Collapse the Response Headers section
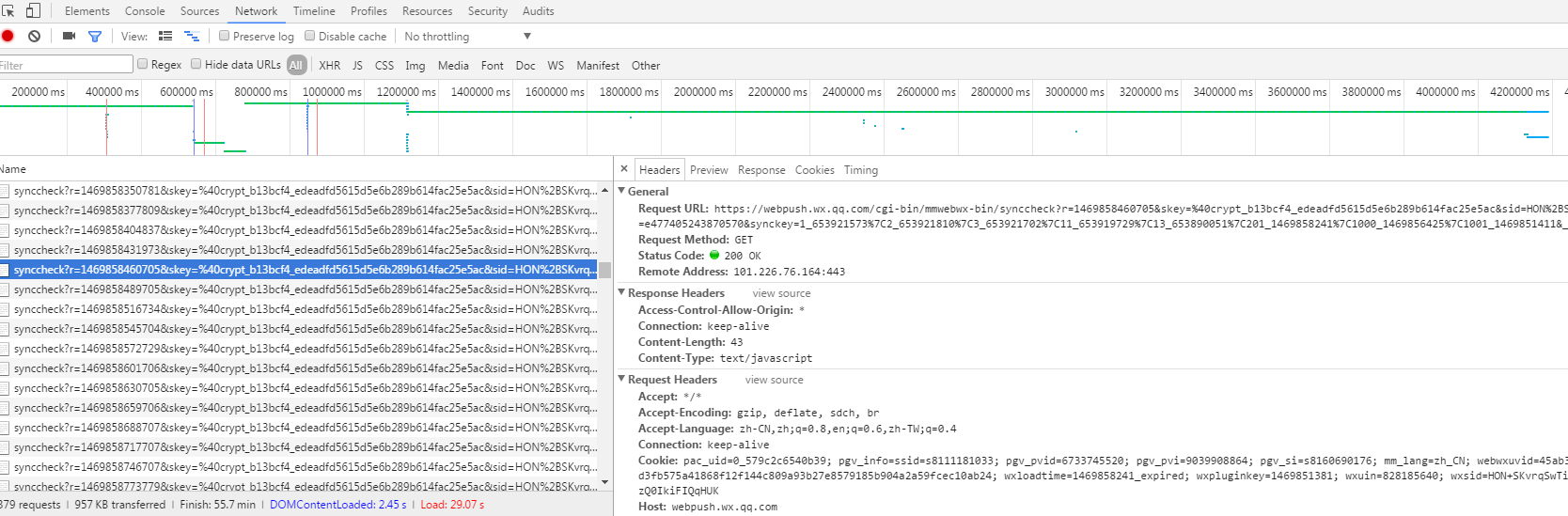Viewport: 1568px width, 516px height. tap(621, 292)
